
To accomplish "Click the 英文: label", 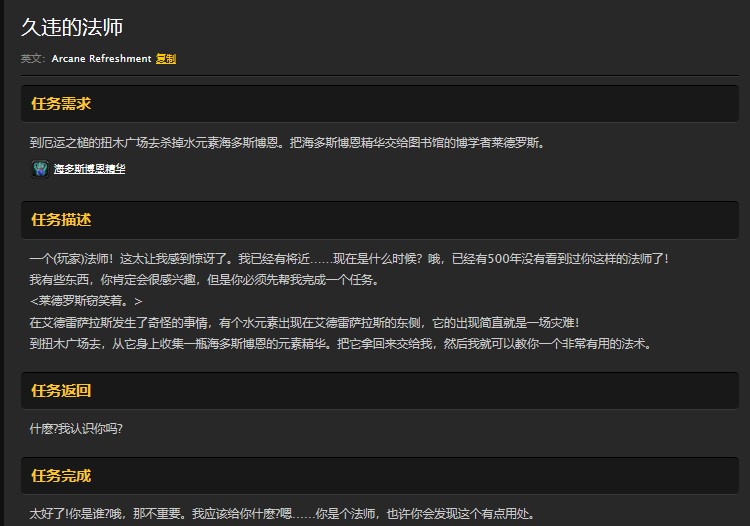I will (33, 59).
